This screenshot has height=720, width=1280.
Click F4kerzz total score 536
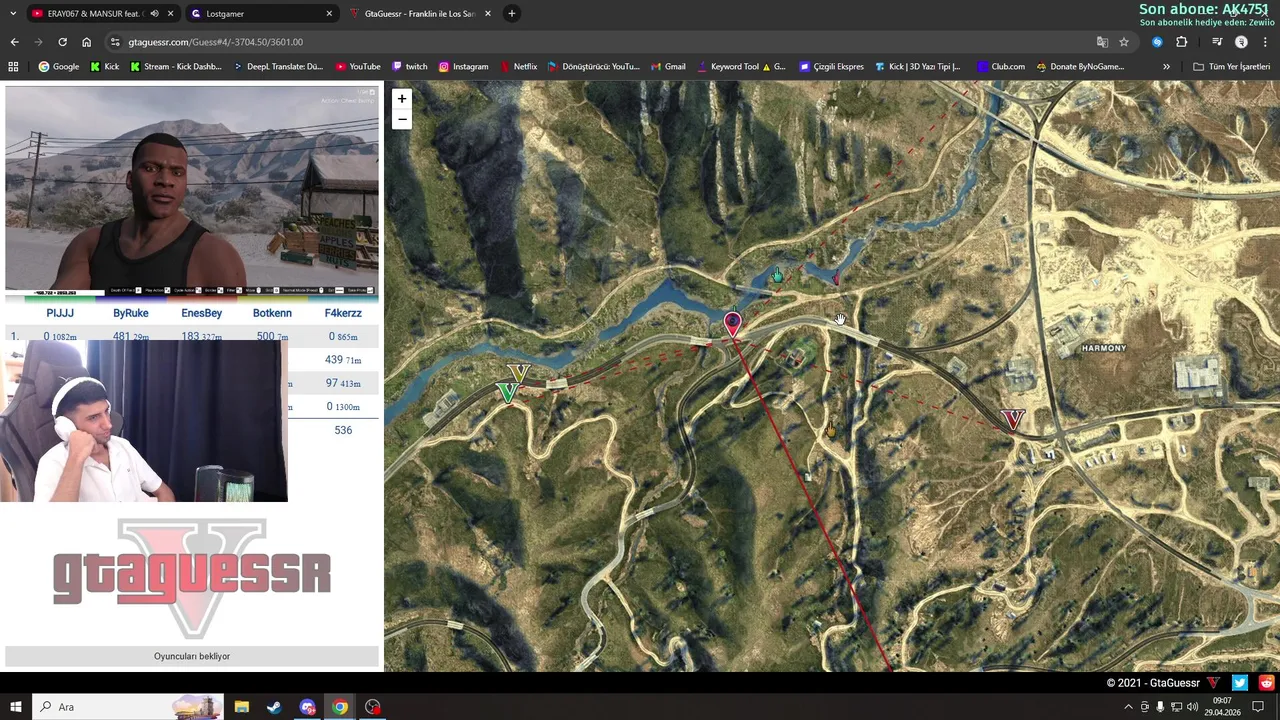343,430
